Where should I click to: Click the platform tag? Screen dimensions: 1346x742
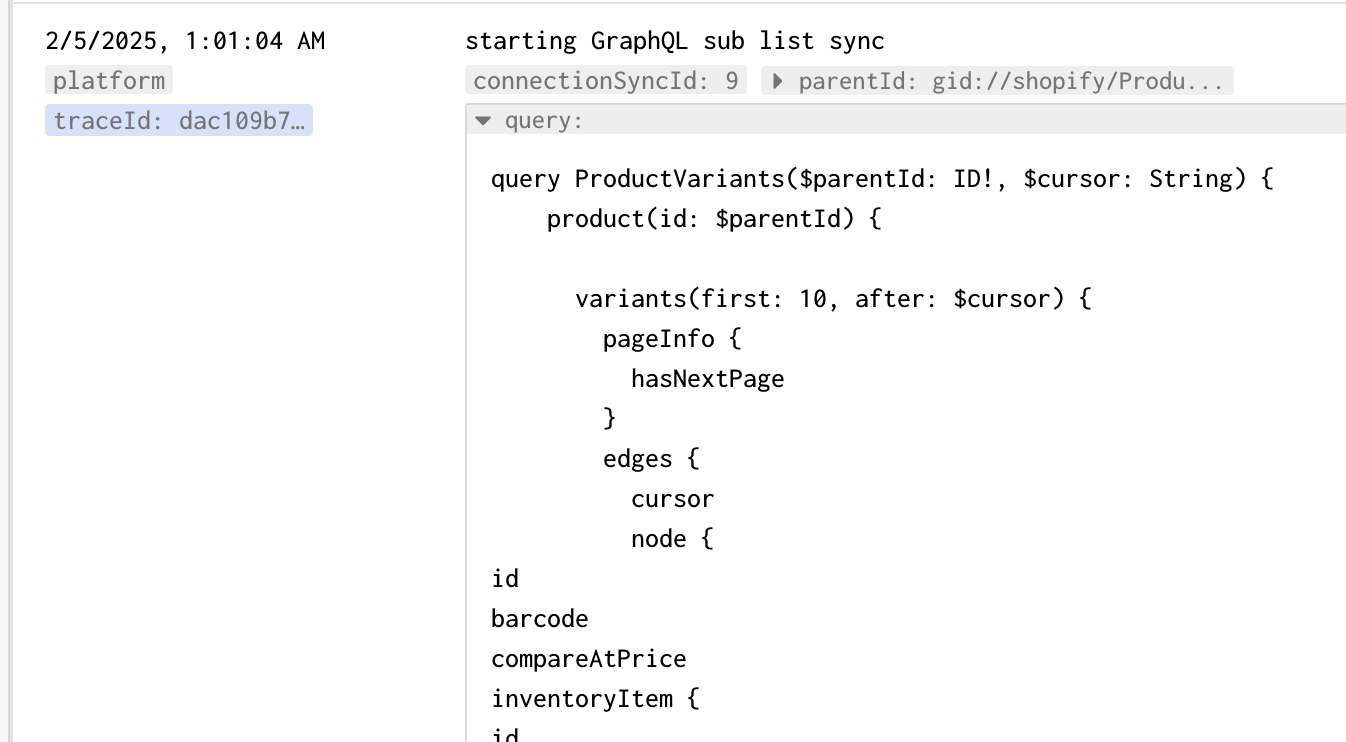[x=109, y=80]
